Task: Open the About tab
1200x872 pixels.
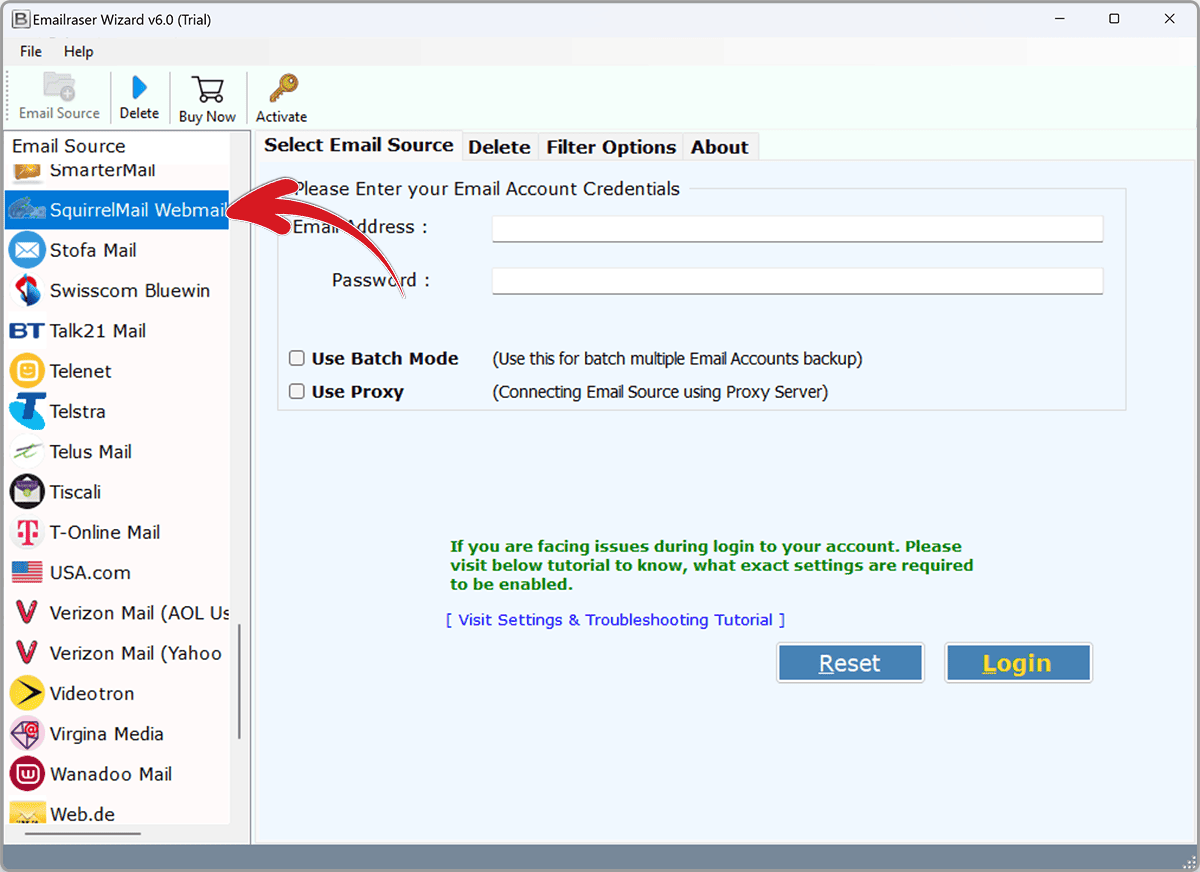Action: (x=719, y=147)
